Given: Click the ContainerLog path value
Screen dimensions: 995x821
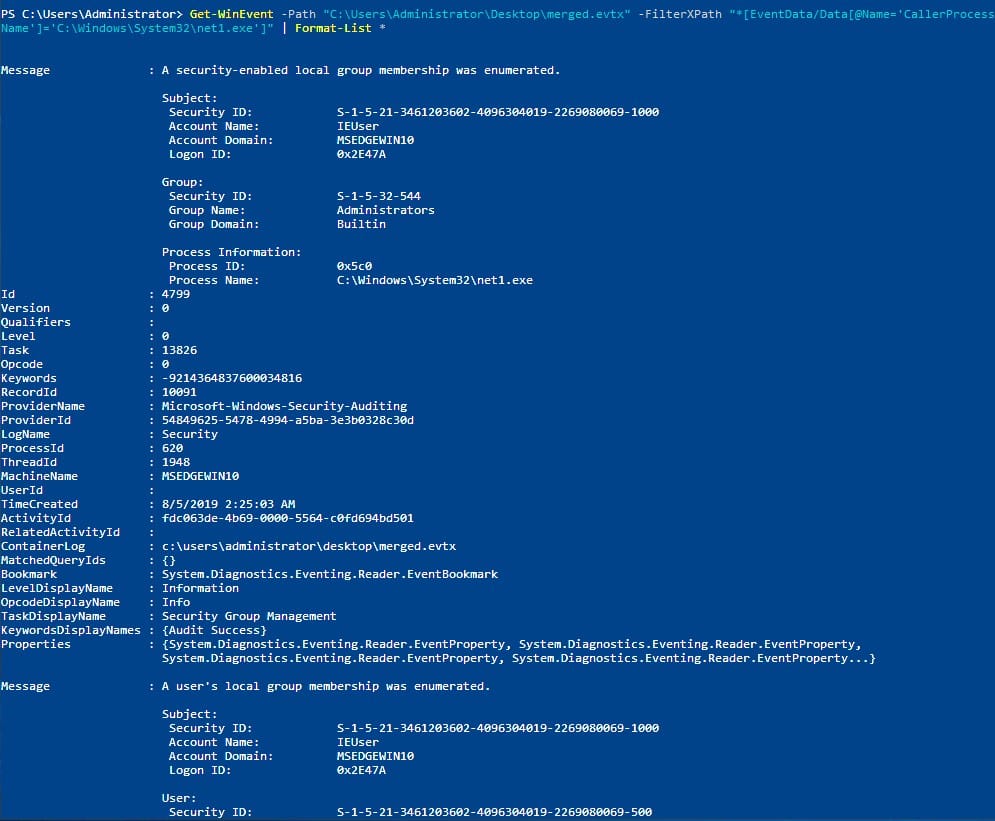Looking at the screenshot, I should pos(309,546).
